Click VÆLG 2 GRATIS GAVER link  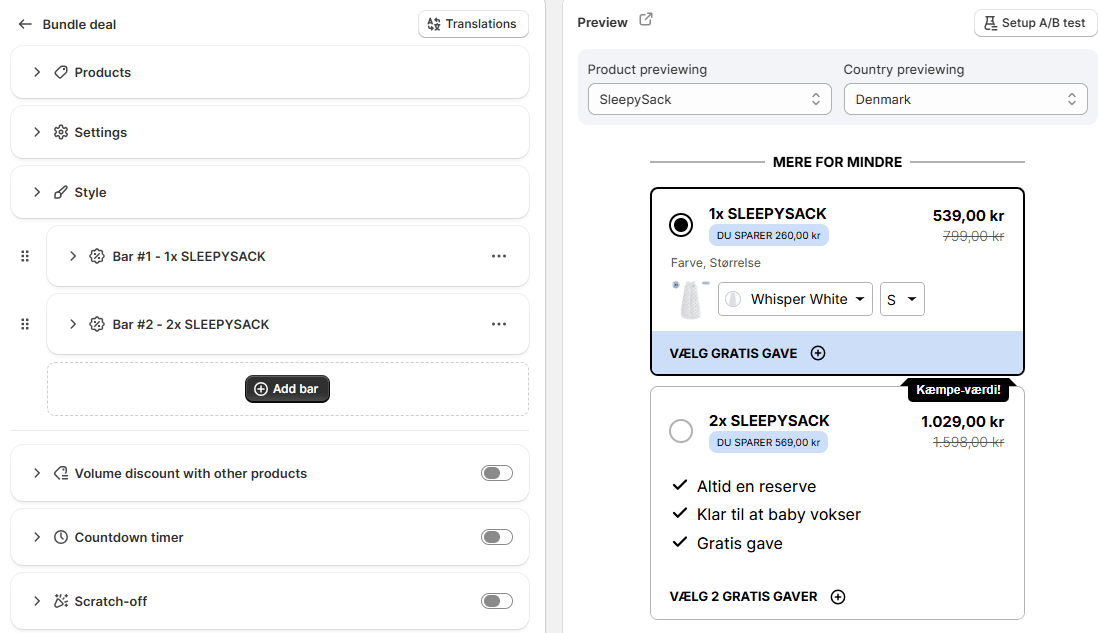point(744,596)
